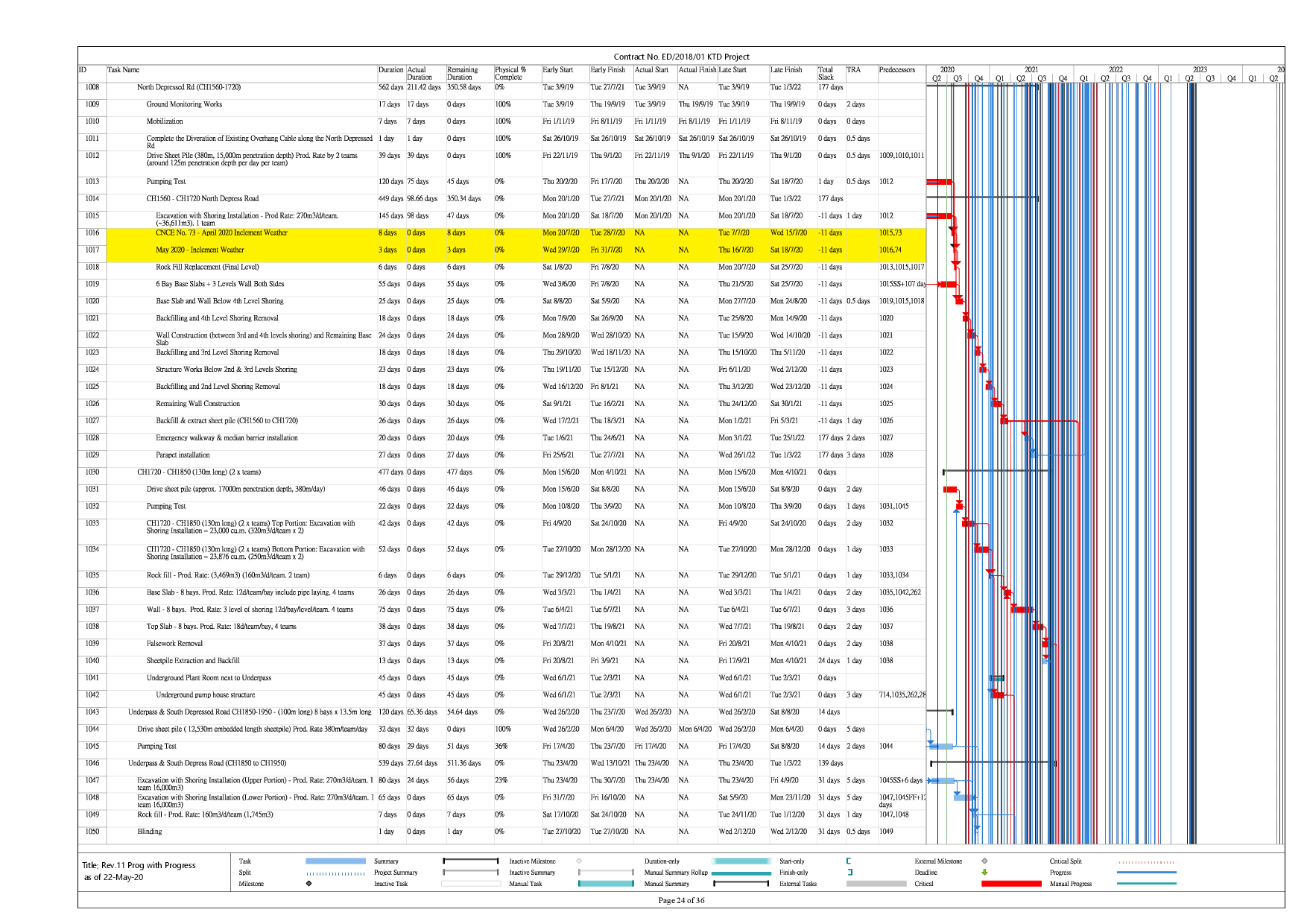Click task ID 1030 cell
Image resolution: width=1307 pixels, height=924 pixels.
92,472
